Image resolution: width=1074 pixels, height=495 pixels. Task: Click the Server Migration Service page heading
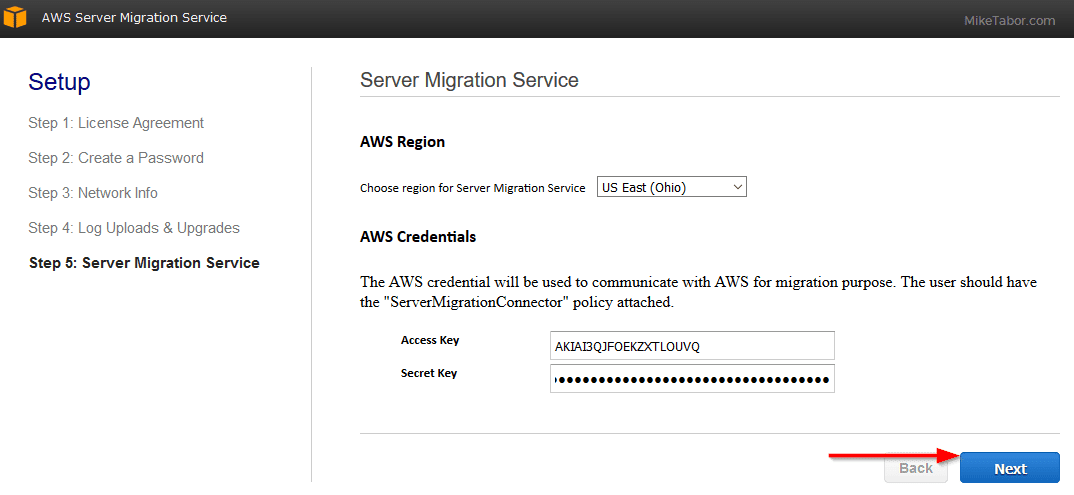click(469, 79)
